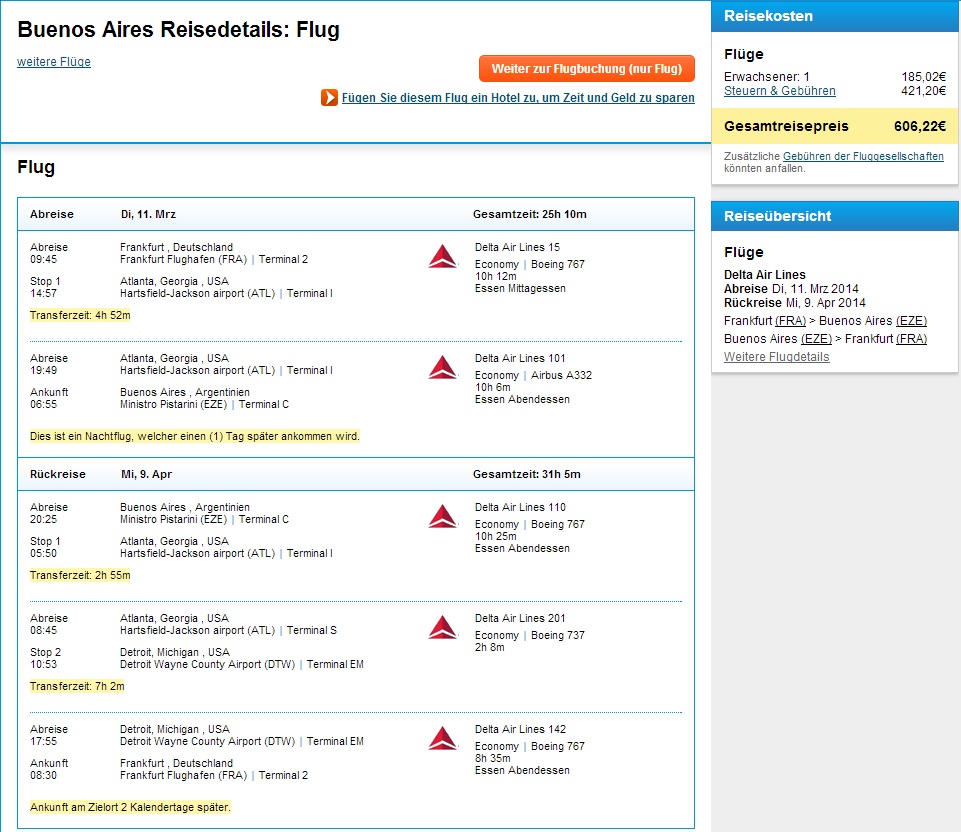Click 'Transferzeit: 2h 55m' notice

pyautogui.click(x=80, y=575)
